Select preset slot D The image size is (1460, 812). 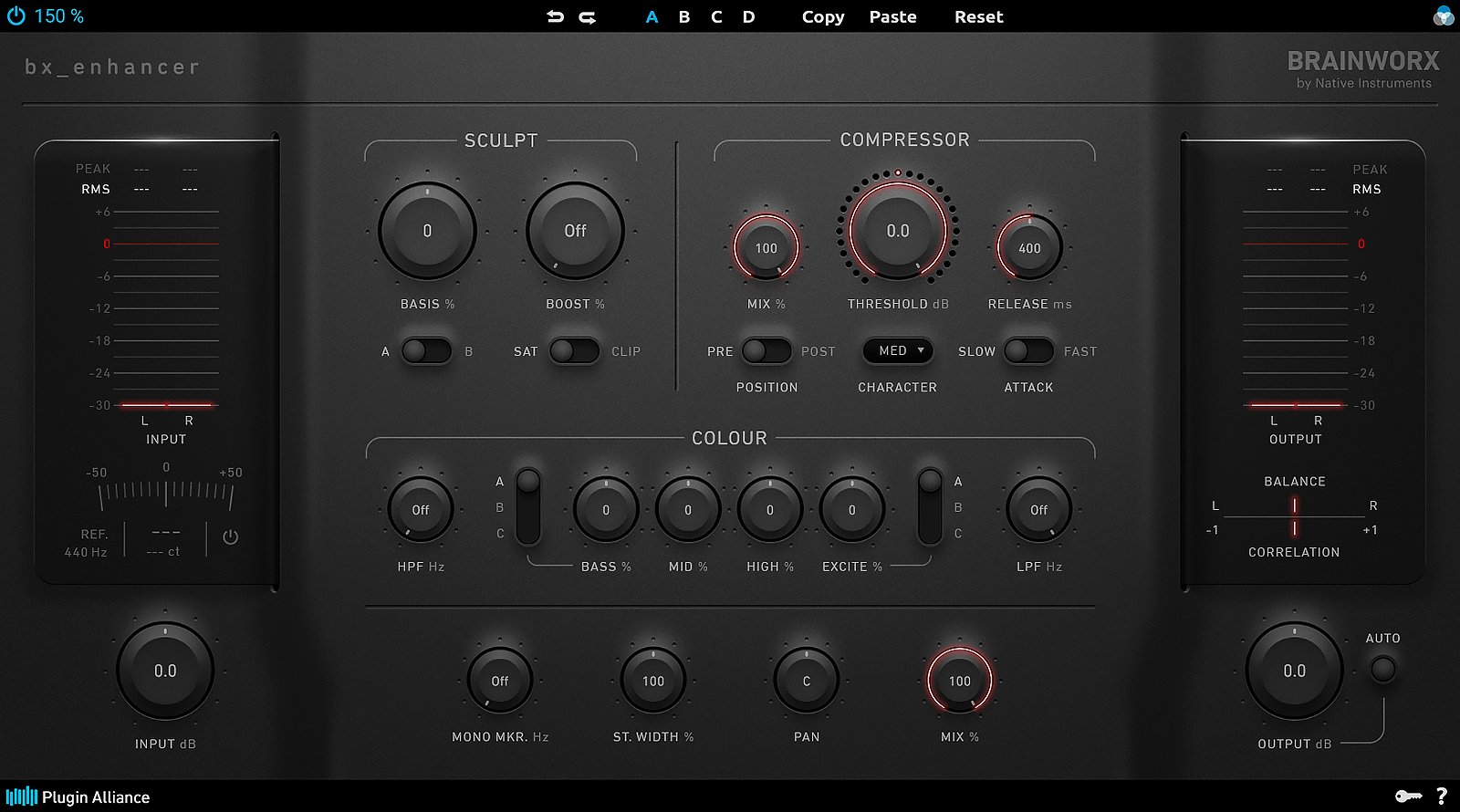(748, 16)
